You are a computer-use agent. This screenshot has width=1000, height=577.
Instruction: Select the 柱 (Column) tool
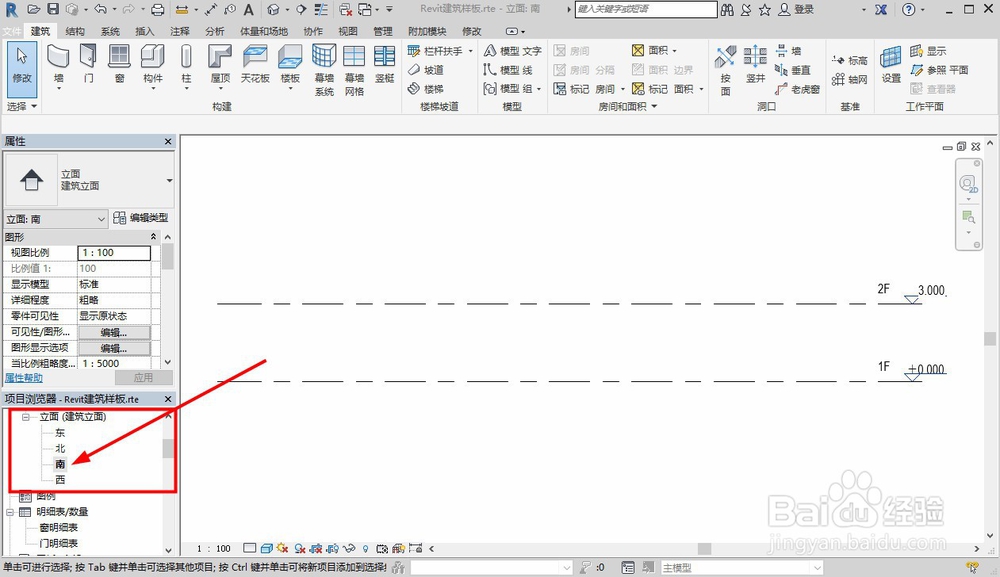pos(186,65)
